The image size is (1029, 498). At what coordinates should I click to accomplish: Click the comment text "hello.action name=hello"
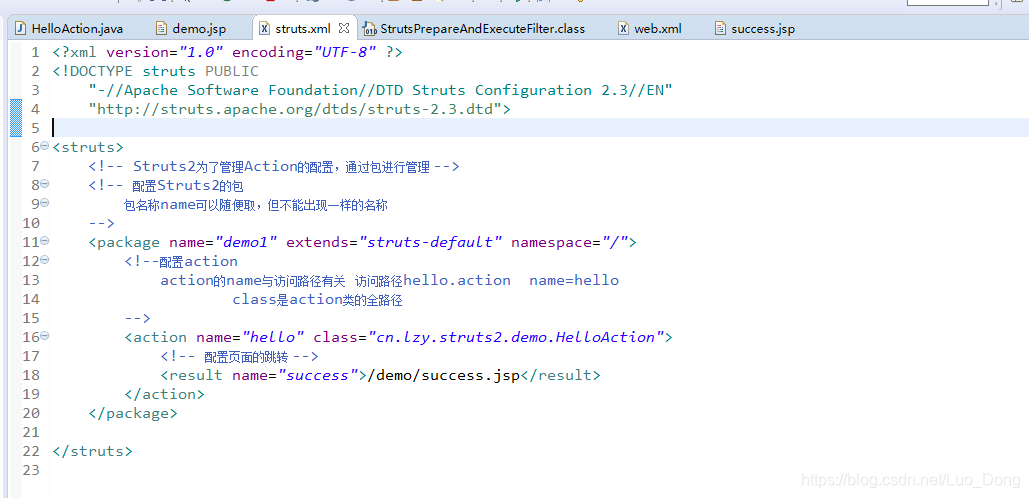click(x=511, y=281)
